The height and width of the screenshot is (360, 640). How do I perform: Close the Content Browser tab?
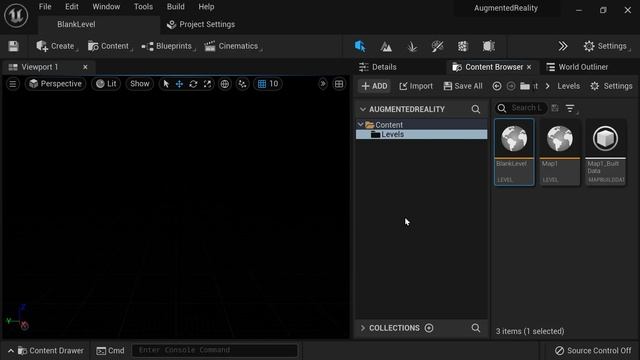tap(529, 67)
